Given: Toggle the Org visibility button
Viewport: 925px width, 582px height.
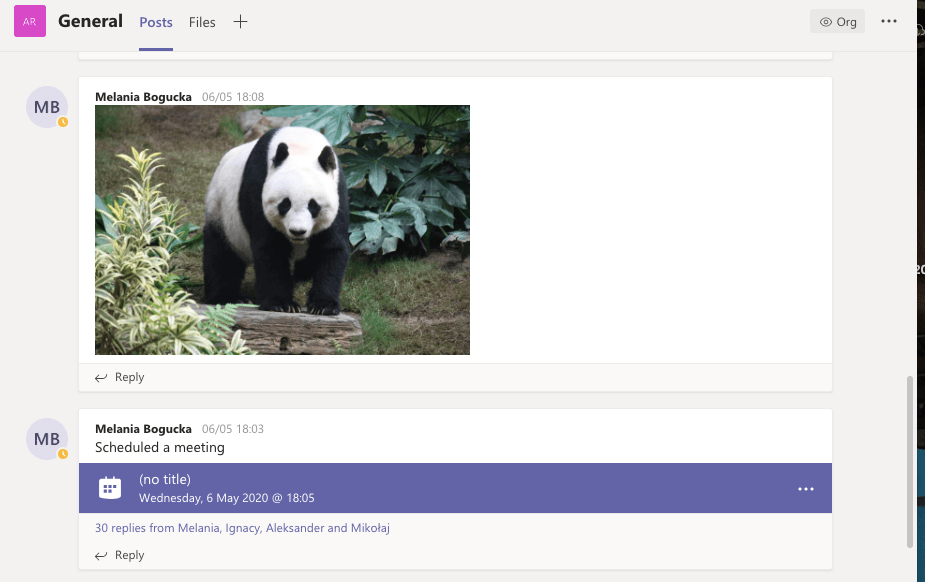Looking at the screenshot, I should pyautogui.click(x=837, y=22).
